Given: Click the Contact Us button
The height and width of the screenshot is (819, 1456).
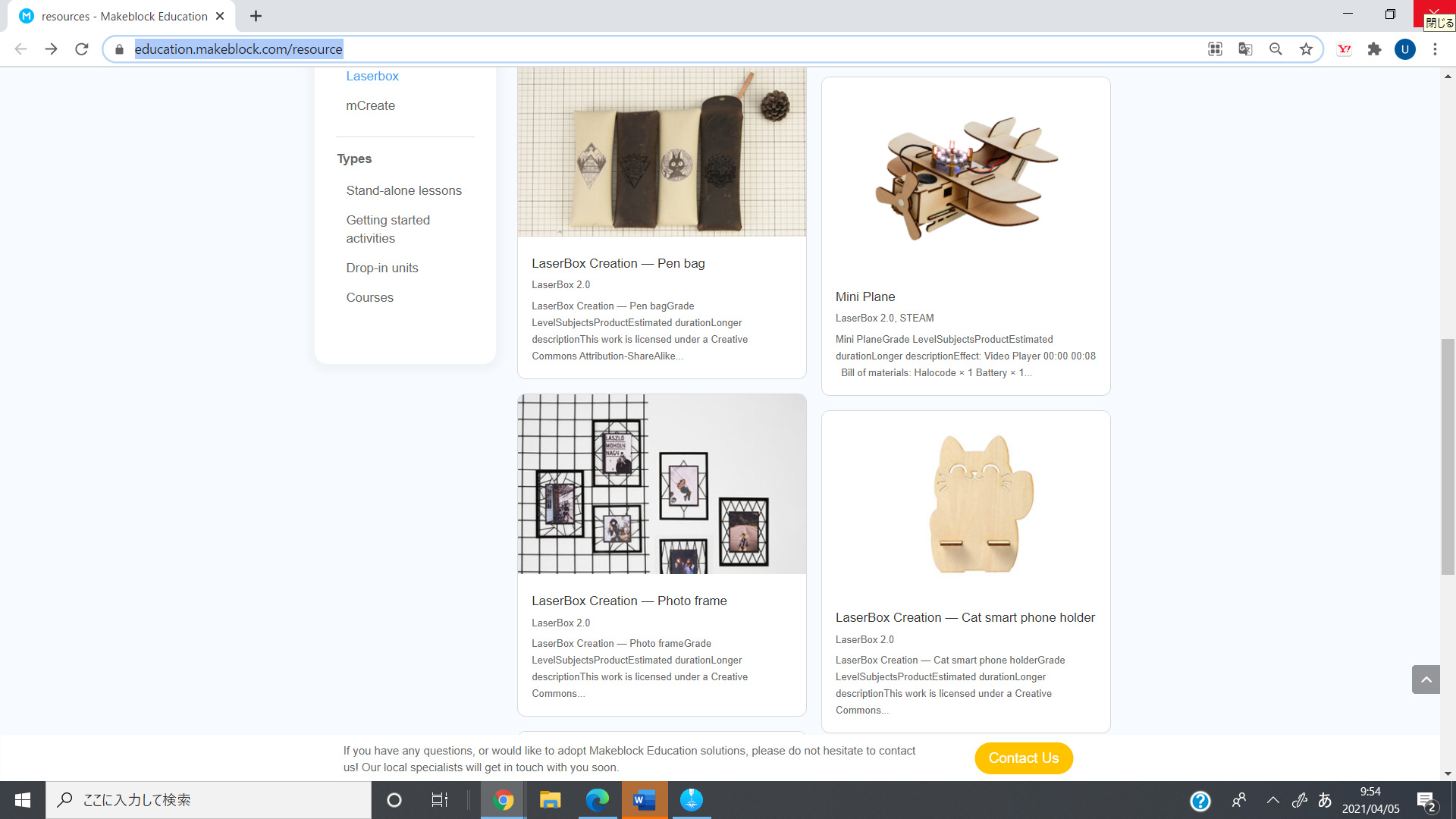Looking at the screenshot, I should coord(1024,758).
